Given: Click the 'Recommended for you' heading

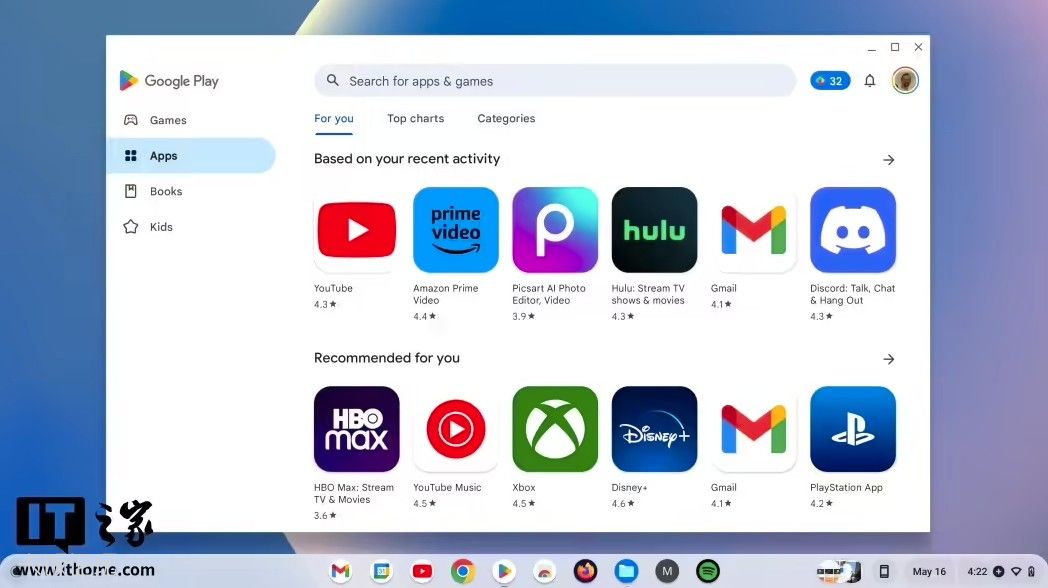Looking at the screenshot, I should [x=387, y=358].
